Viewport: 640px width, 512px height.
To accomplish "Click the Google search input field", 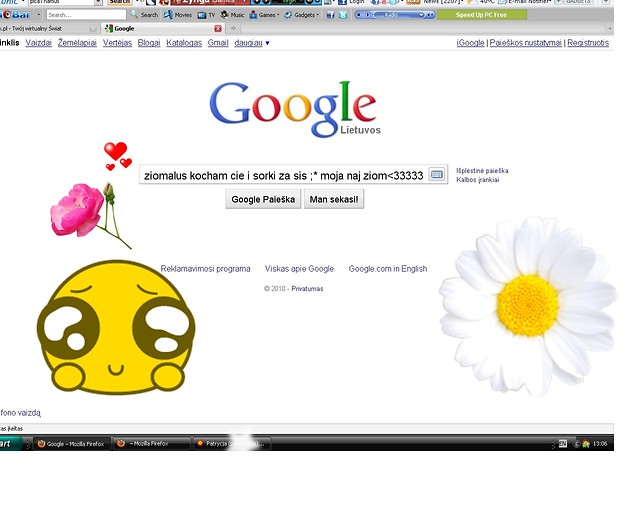I will [x=283, y=175].
